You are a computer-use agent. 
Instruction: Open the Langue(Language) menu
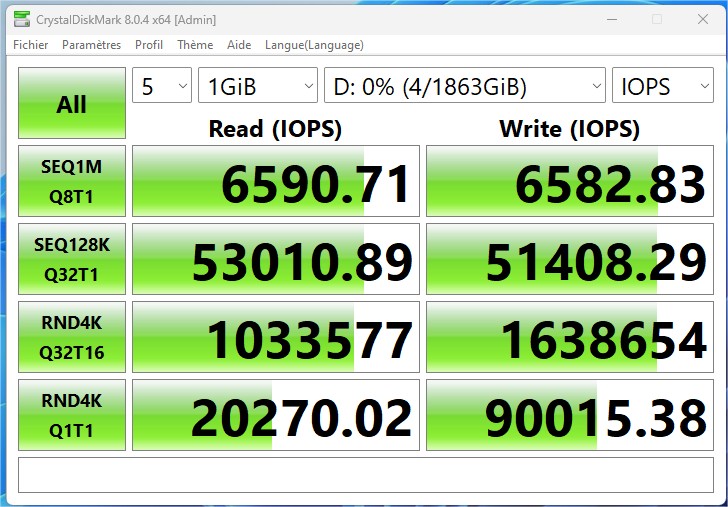tap(314, 45)
